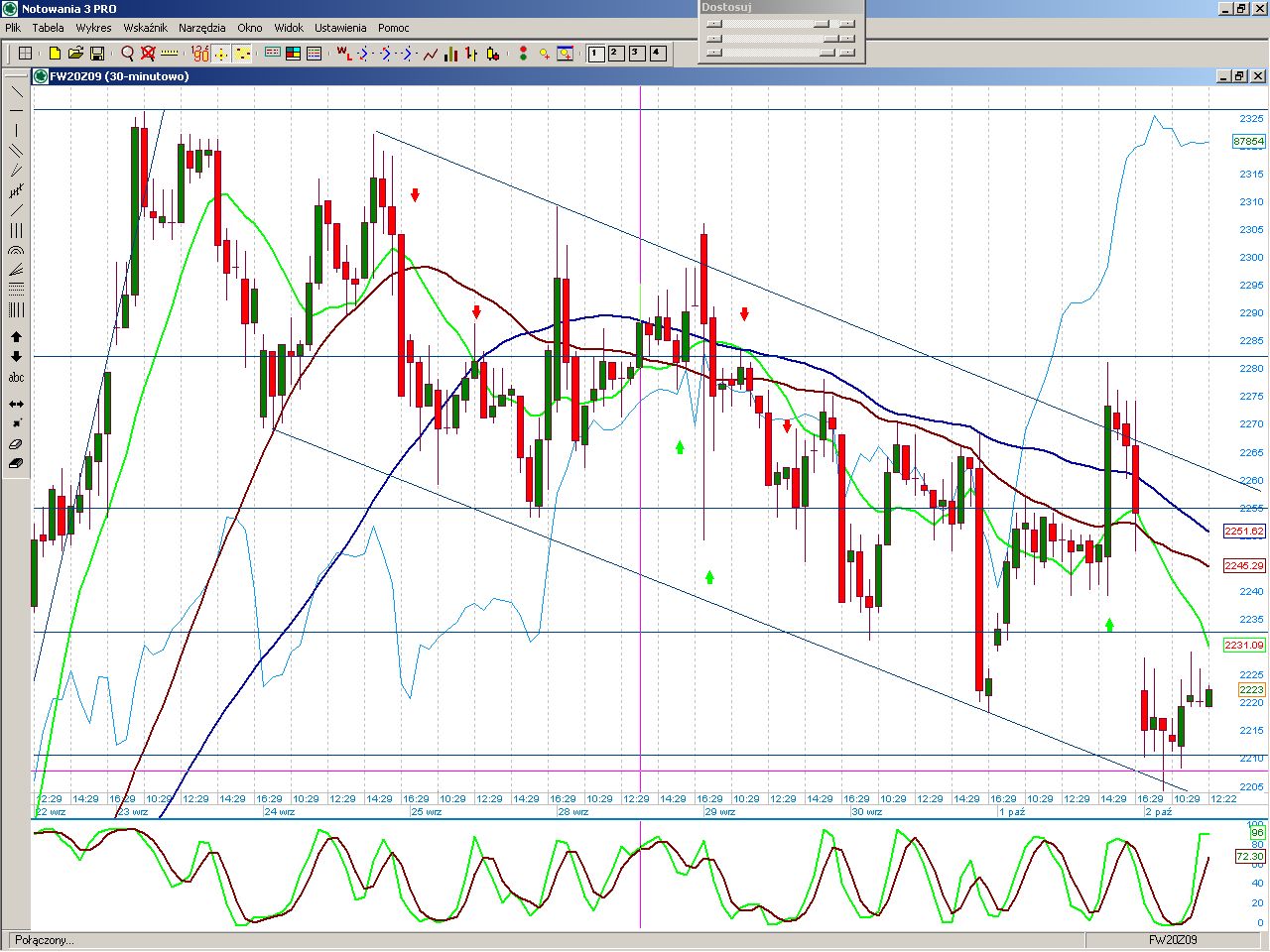Save with the floppy disk icon

(x=97, y=54)
